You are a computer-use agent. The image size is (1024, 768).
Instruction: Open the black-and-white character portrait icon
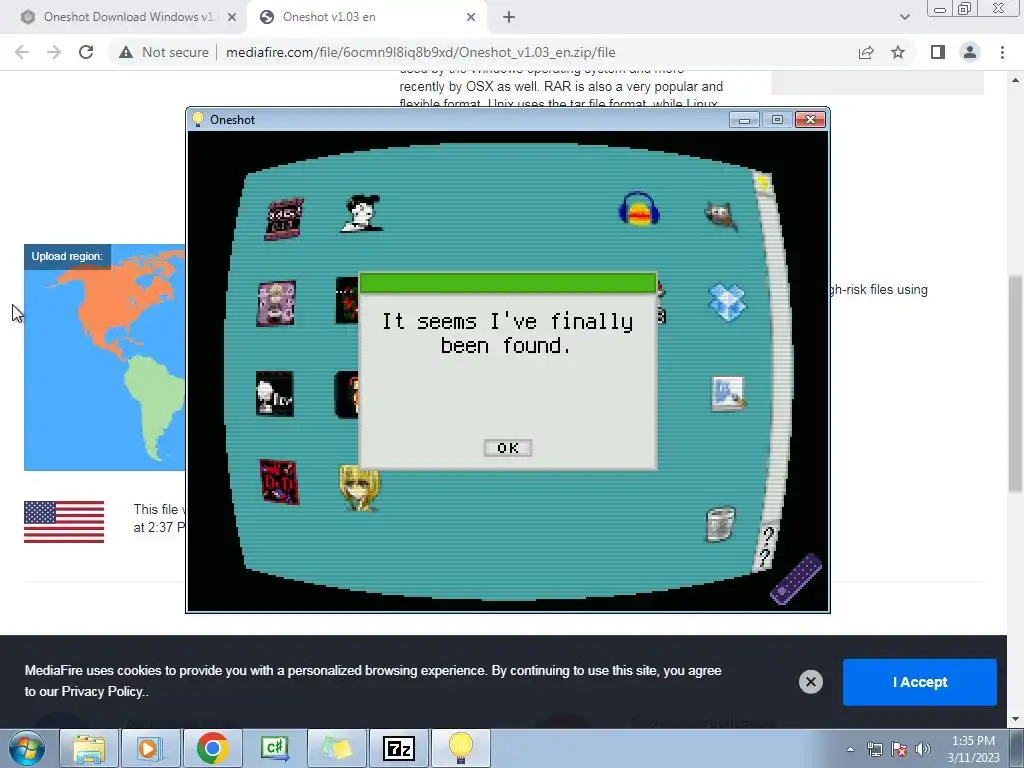point(362,213)
